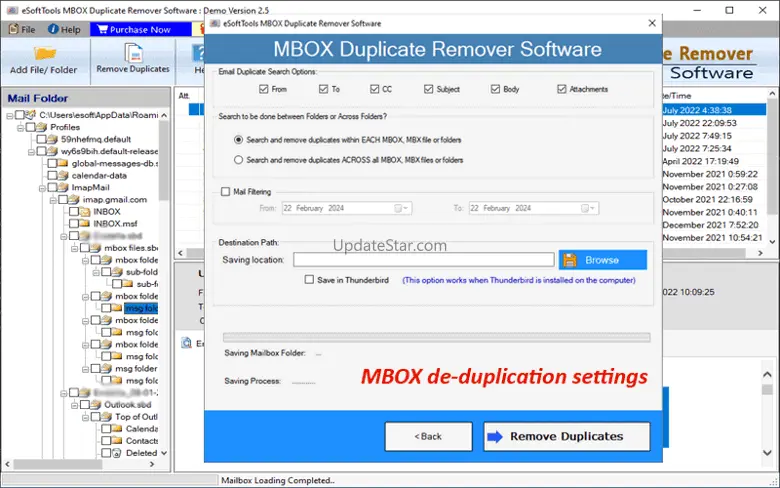
Task: Select the global-messages-db tree item
Action: 115,163
